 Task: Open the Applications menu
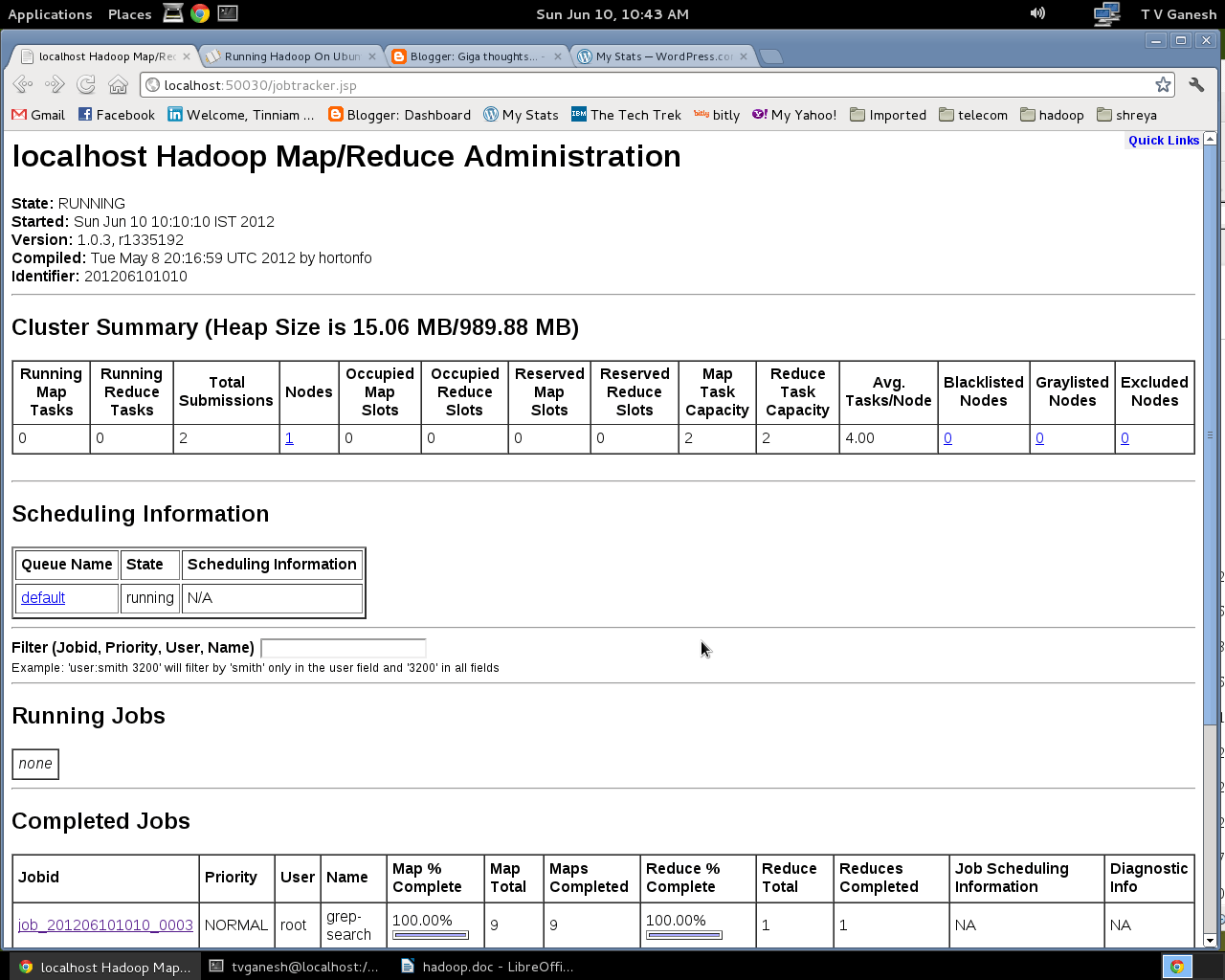pos(50,14)
